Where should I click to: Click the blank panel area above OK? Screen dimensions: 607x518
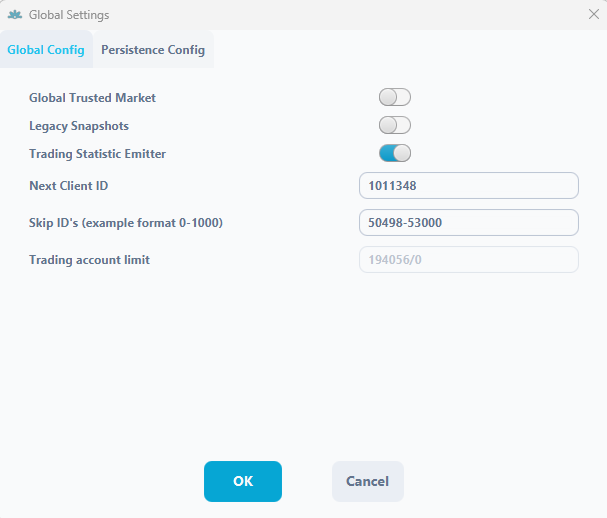pyautogui.click(x=300, y=370)
